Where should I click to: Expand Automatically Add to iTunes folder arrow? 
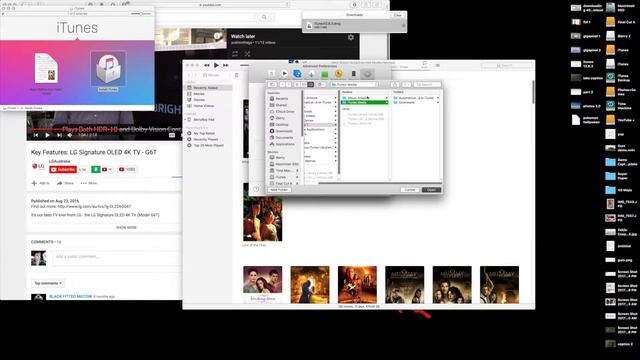(x=438, y=98)
